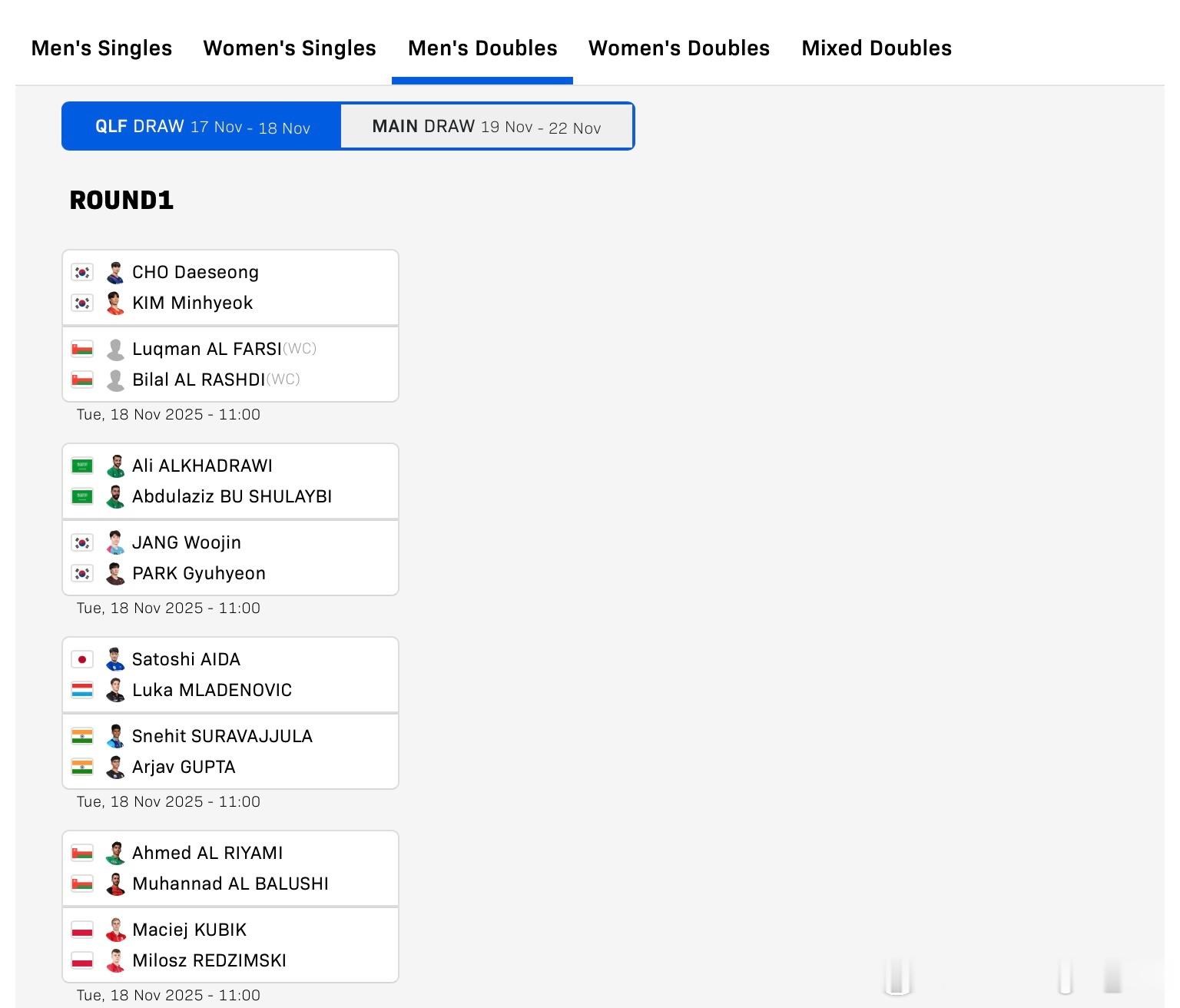1180x1008 pixels.
Task: Click Ahmed AL RIYAMI's player avatar
Action: click(115, 853)
